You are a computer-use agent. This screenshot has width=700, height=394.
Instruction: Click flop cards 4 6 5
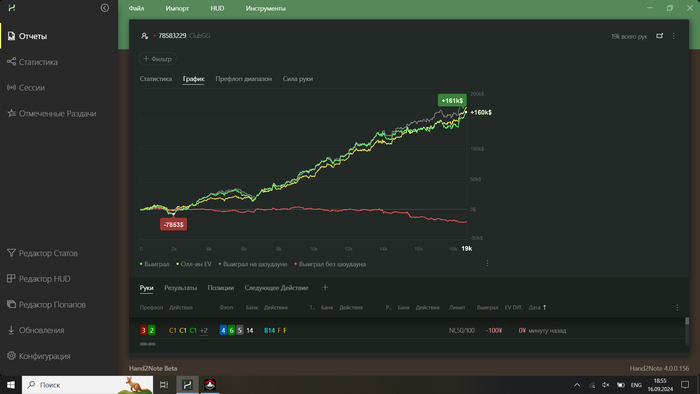pyautogui.click(x=231, y=330)
